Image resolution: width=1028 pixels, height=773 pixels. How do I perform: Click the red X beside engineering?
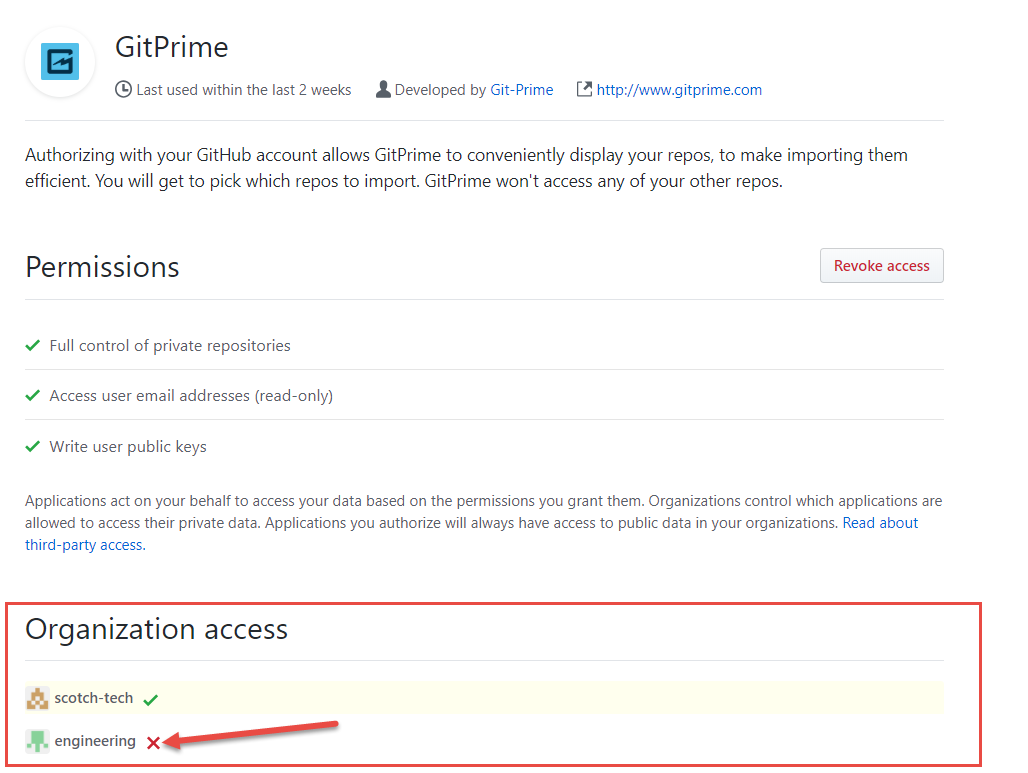coord(153,743)
